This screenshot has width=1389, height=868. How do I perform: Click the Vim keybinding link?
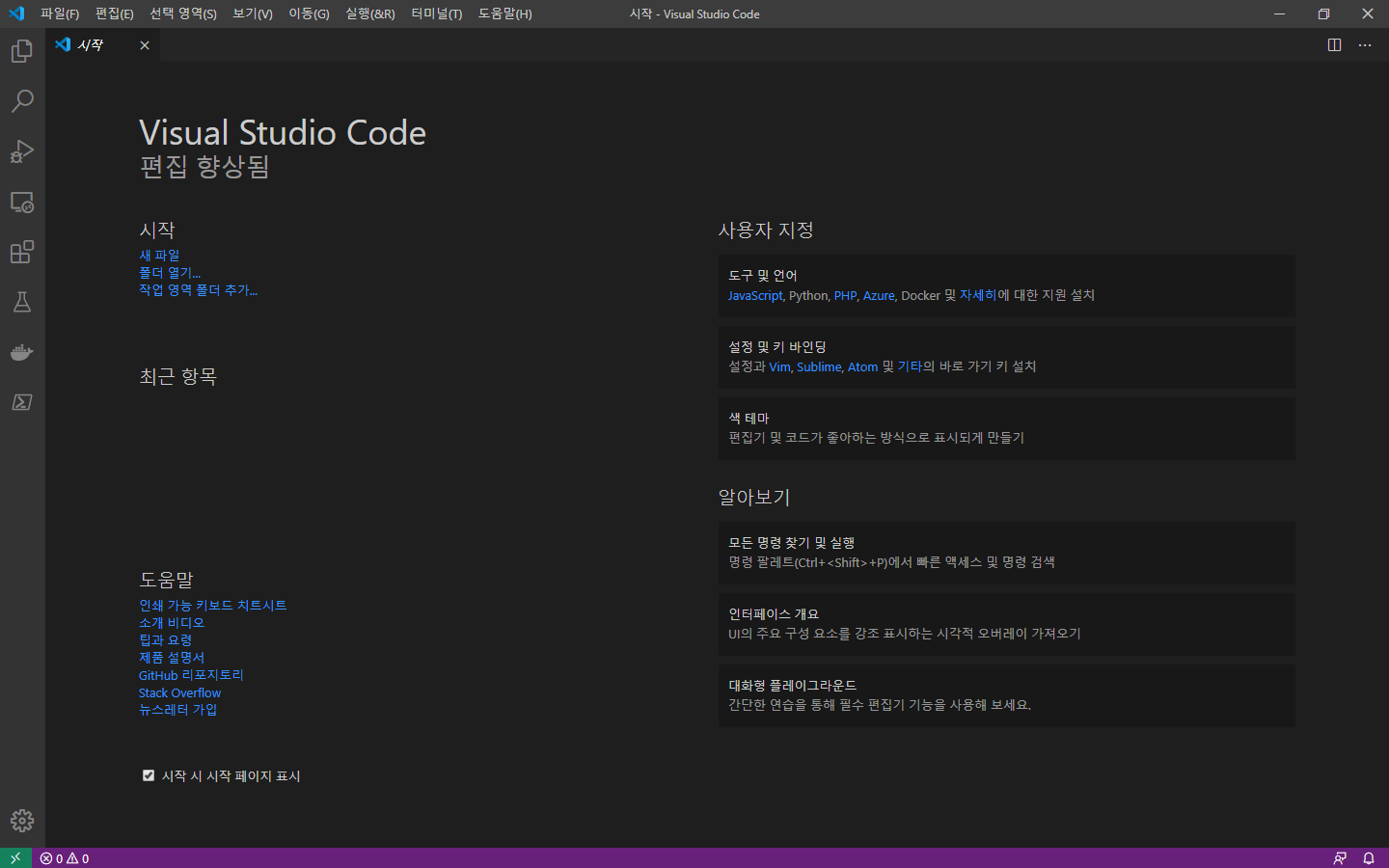[779, 366]
